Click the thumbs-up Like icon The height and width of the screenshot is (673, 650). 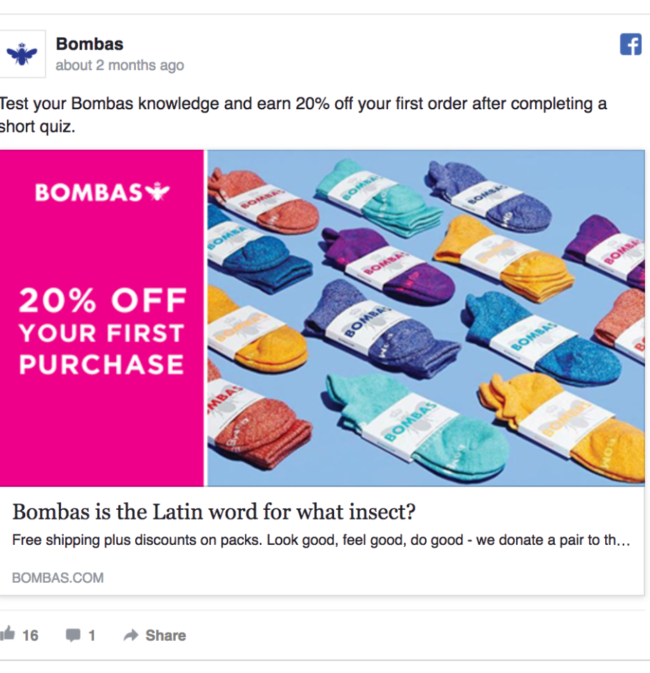tap(8, 634)
